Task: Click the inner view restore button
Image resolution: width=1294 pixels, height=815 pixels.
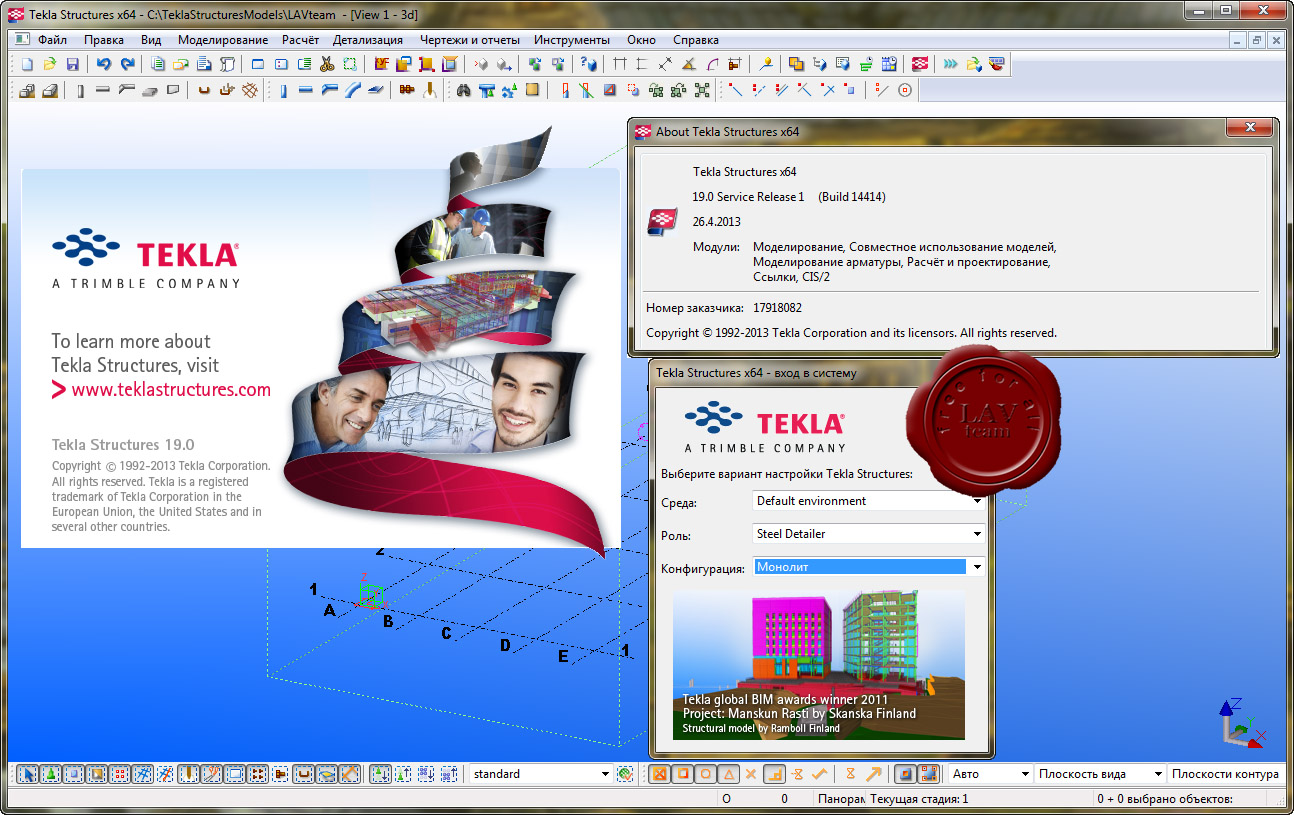Action: point(1257,40)
